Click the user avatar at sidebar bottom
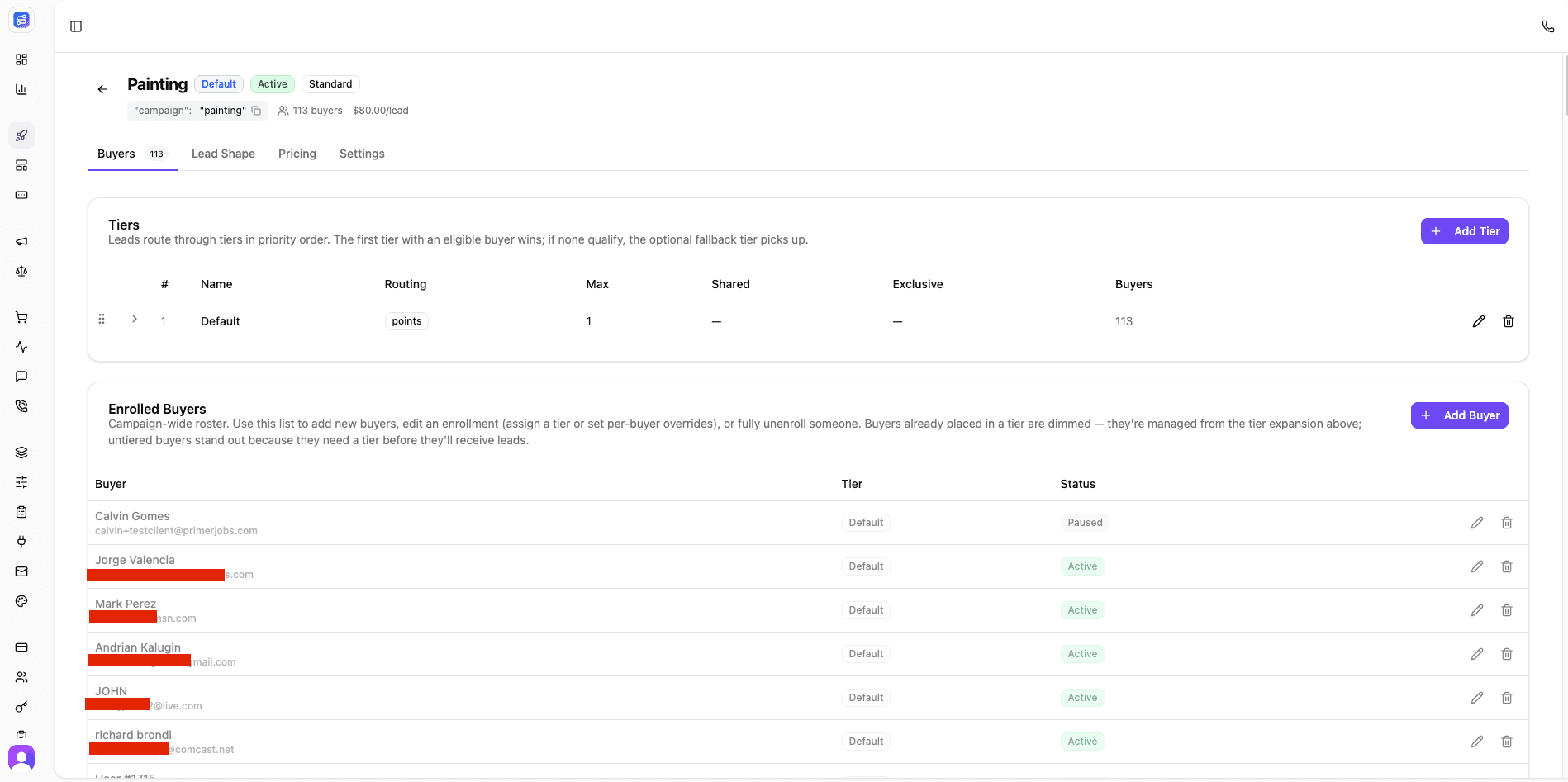The image size is (1568, 782). pyautogui.click(x=21, y=757)
